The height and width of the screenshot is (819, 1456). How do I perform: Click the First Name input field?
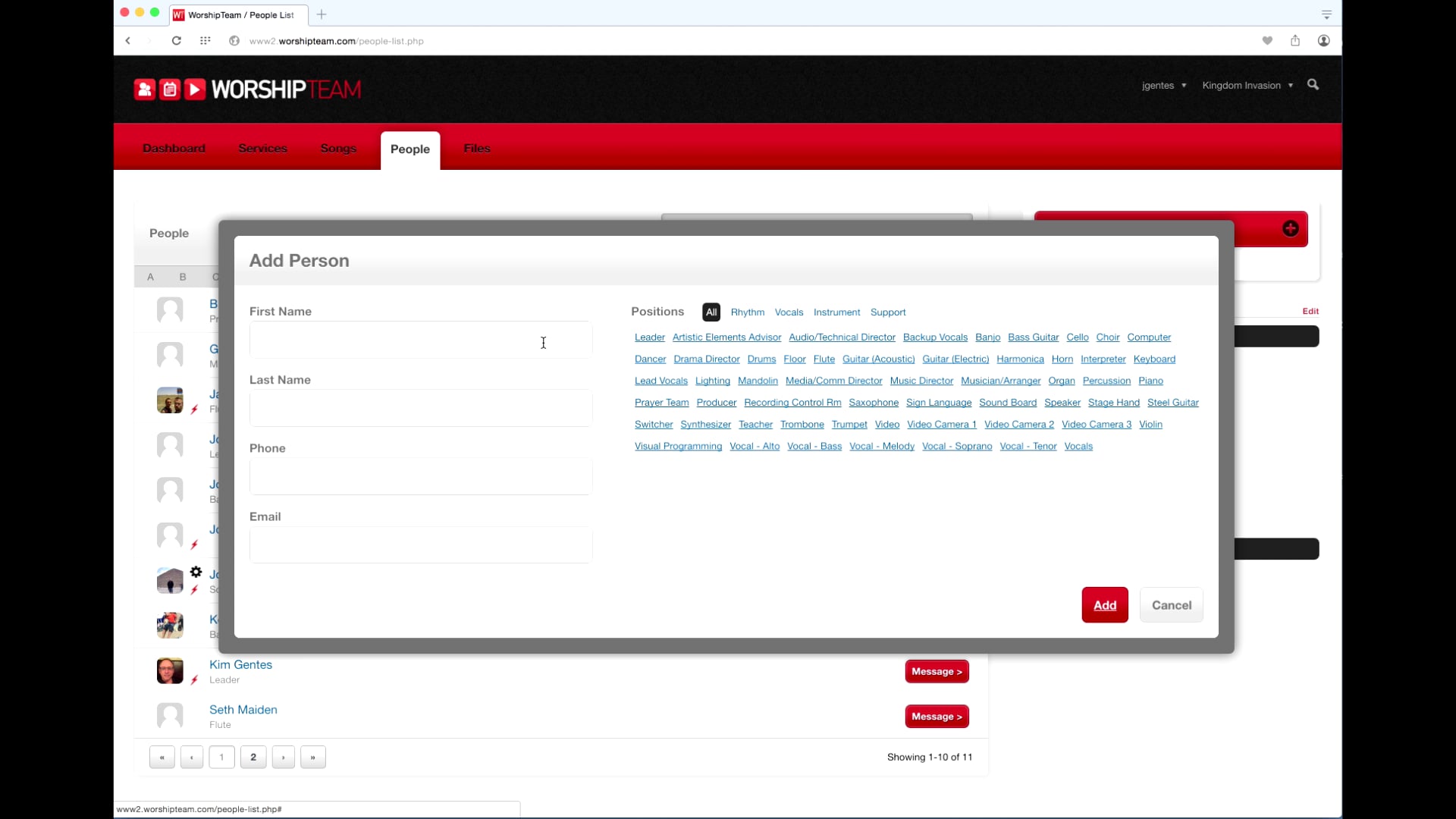[421, 340]
